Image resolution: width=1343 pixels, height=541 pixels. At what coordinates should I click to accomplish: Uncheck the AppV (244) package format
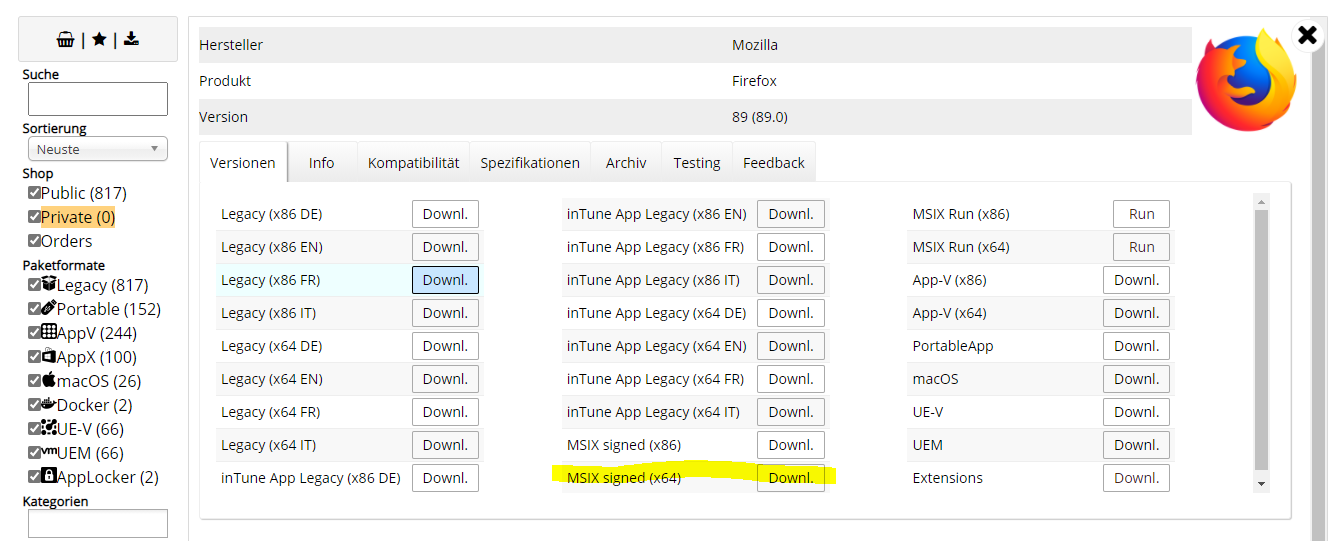[34, 333]
